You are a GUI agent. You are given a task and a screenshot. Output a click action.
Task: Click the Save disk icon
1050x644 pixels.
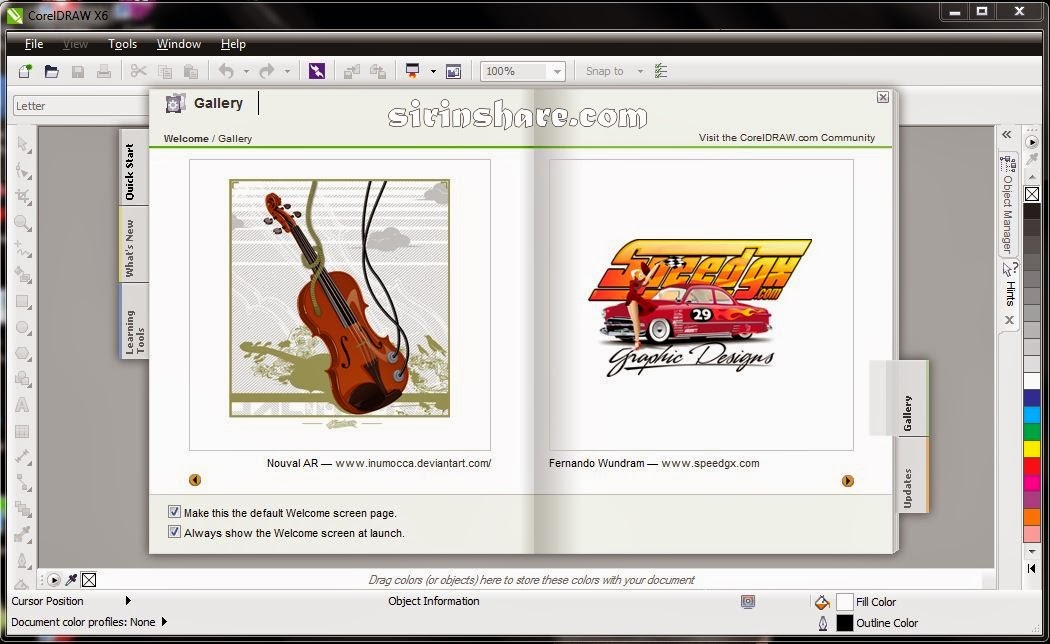click(x=78, y=71)
